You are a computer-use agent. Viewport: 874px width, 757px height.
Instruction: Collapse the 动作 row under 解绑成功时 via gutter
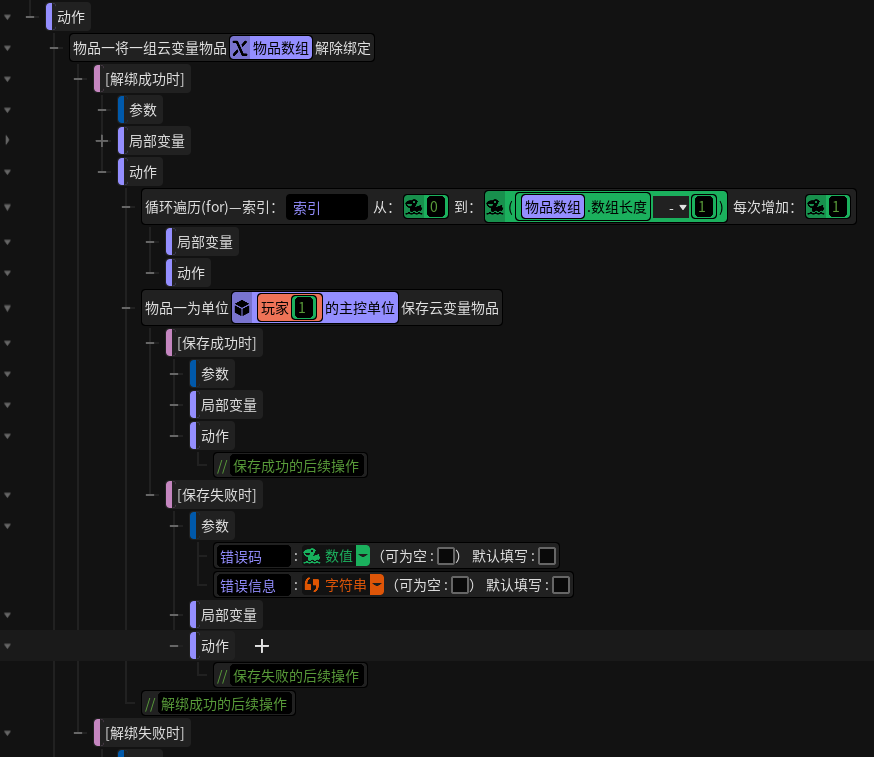7,172
